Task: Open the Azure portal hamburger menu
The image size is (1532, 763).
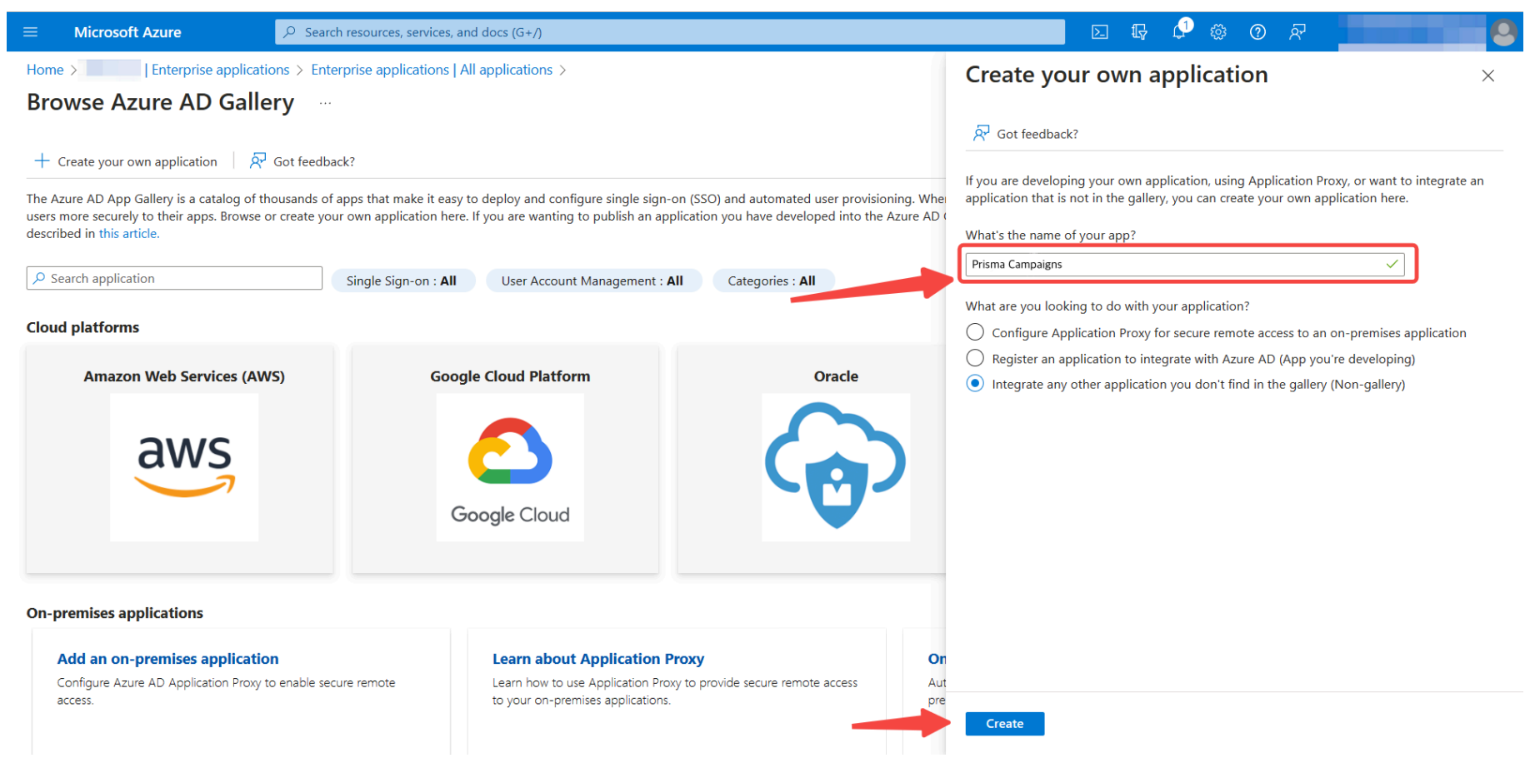Action: pyautogui.click(x=30, y=32)
